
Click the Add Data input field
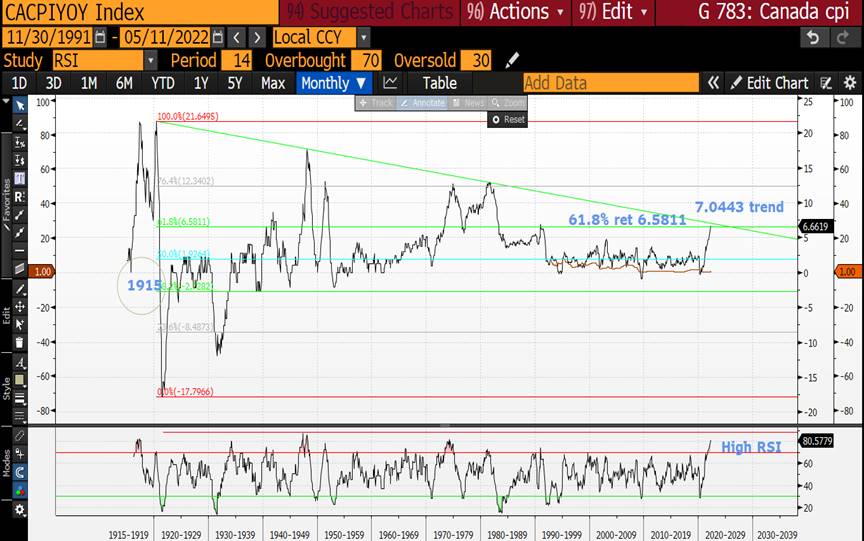[x=611, y=83]
